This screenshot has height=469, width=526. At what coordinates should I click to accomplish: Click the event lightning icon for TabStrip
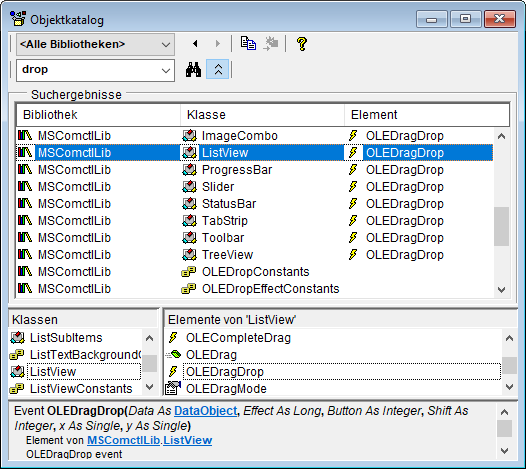click(x=353, y=220)
